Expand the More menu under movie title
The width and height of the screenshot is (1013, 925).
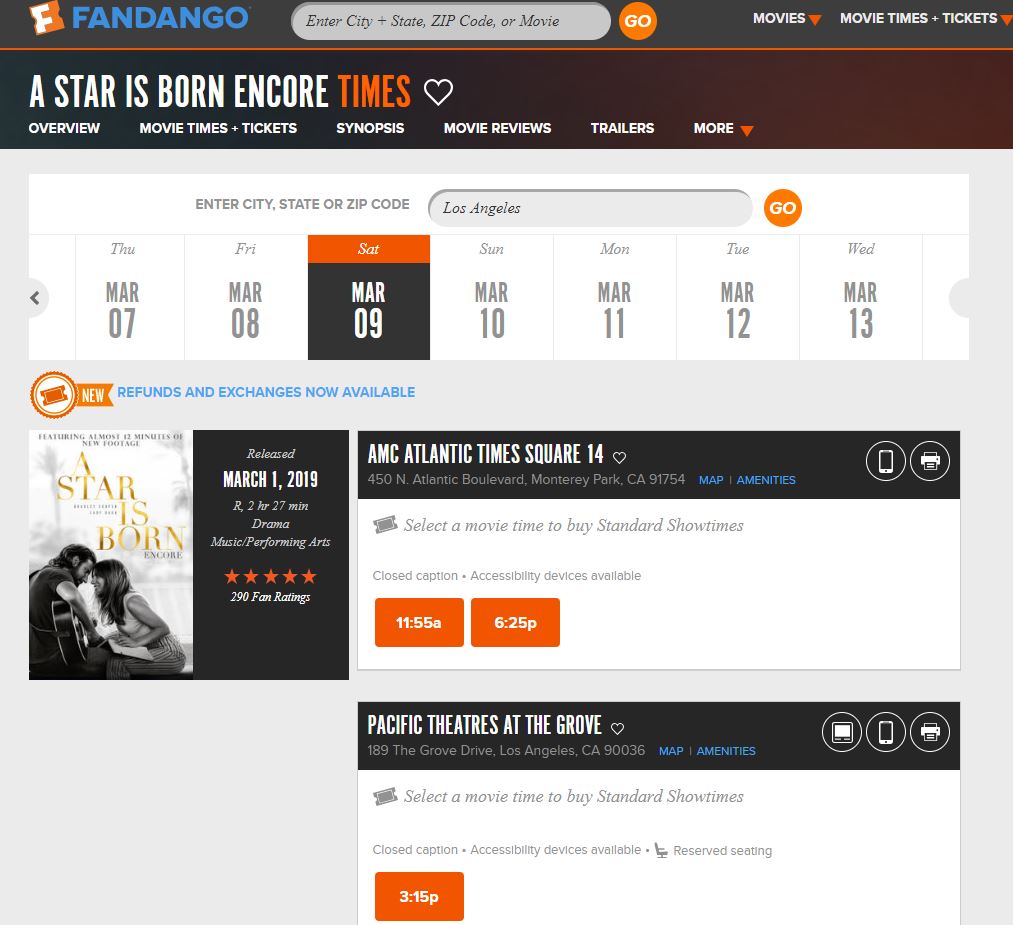coord(723,129)
